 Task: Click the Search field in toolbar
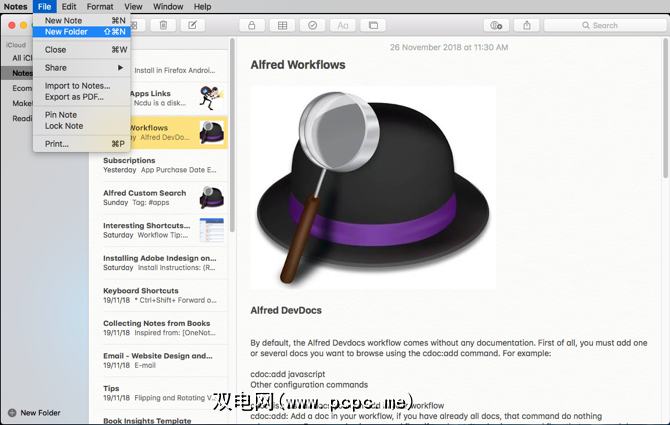coord(605,25)
